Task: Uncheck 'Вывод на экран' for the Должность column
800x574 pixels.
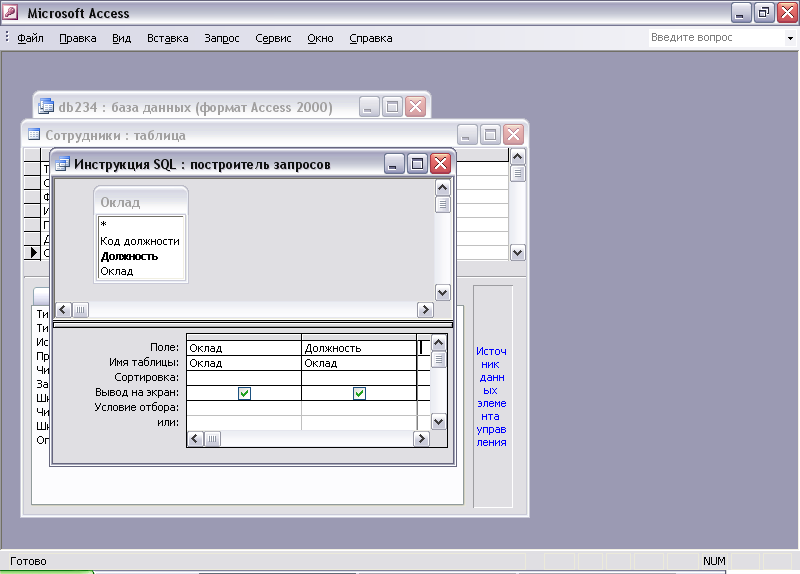Action: [x=359, y=393]
